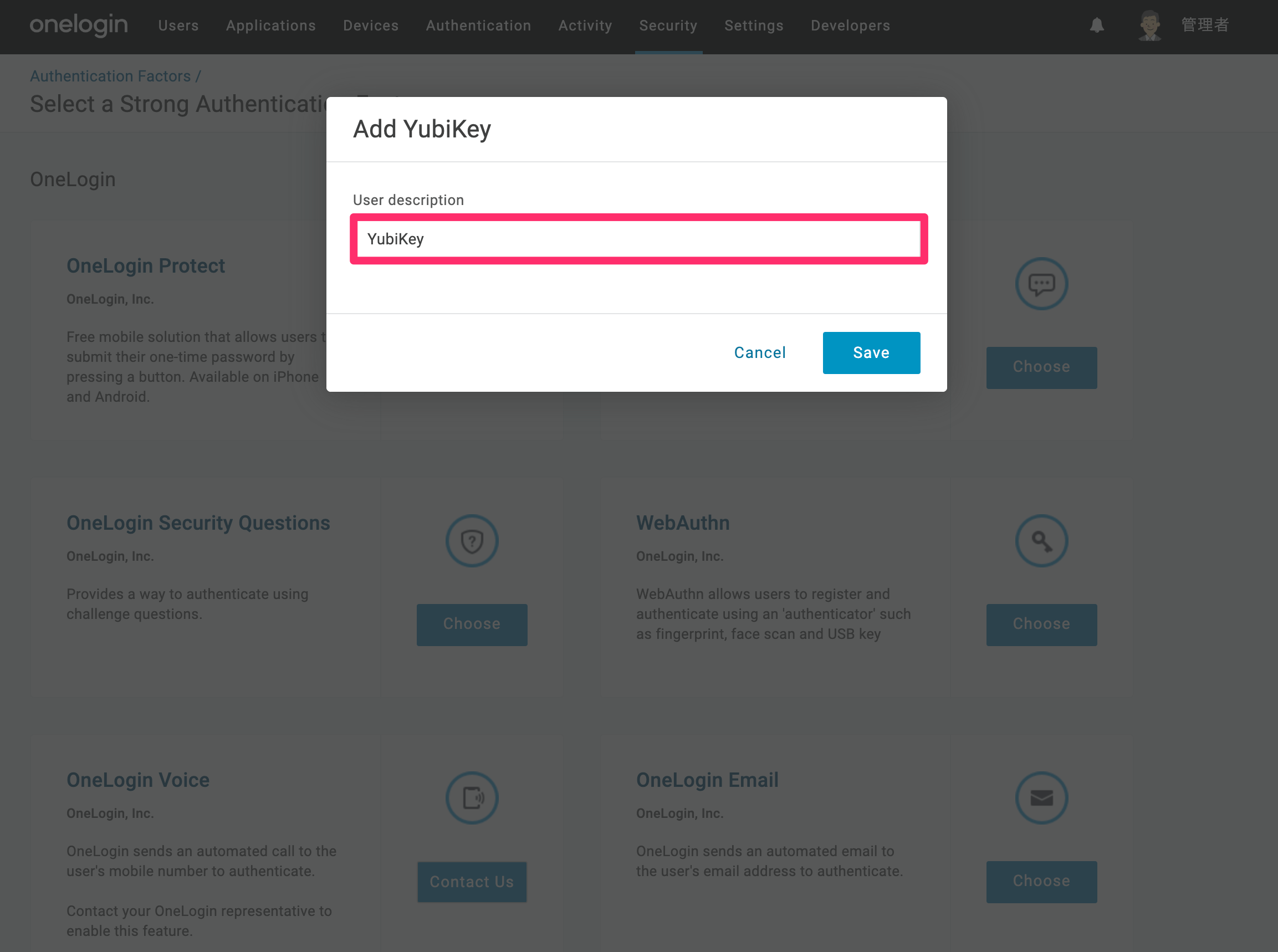Click the OneLogin Email title
Viewport: 1278px width, 952px height.
click(707, 780)
